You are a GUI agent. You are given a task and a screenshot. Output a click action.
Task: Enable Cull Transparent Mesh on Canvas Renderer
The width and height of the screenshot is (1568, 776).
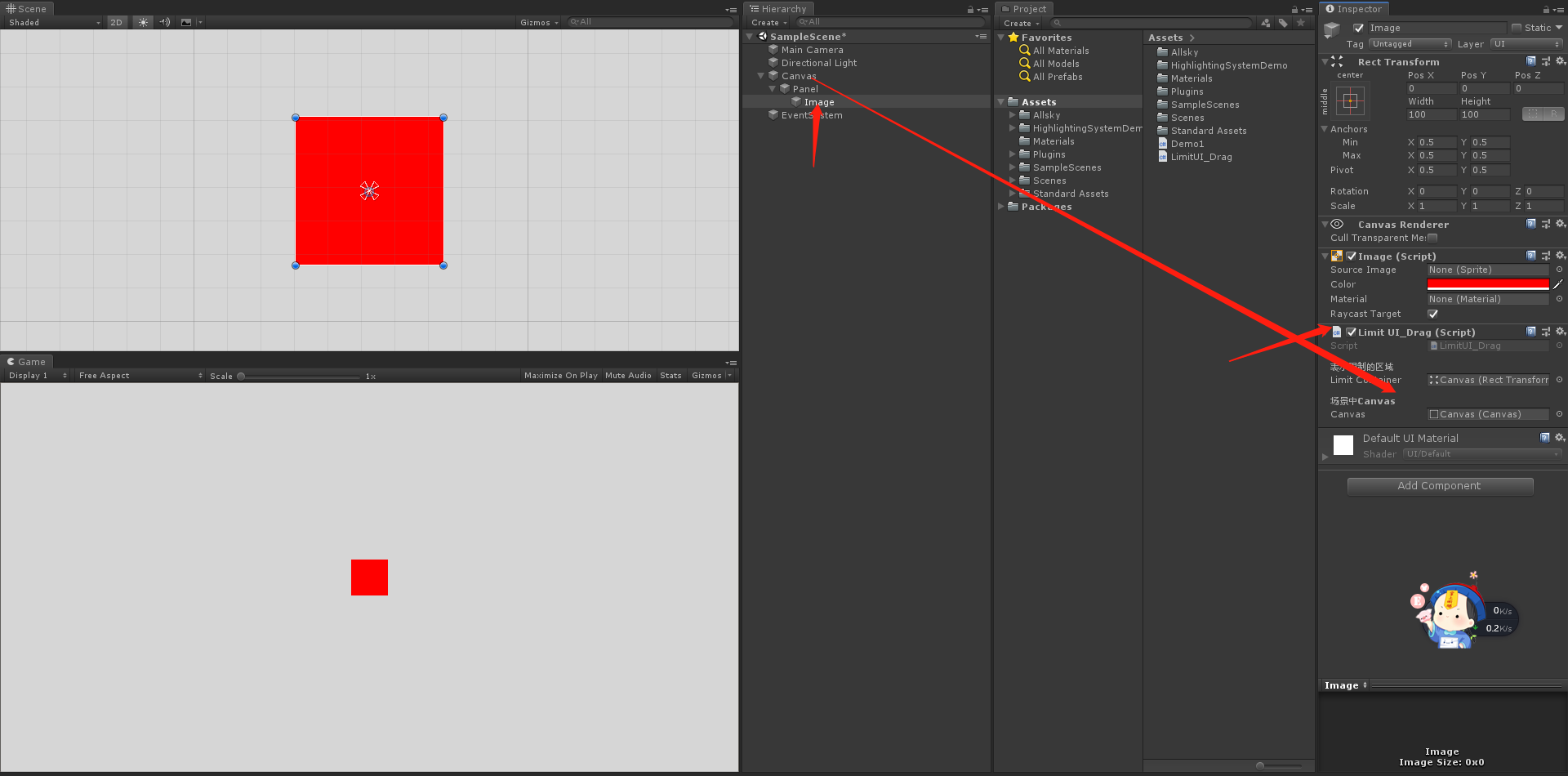(x=1433, y=238)
